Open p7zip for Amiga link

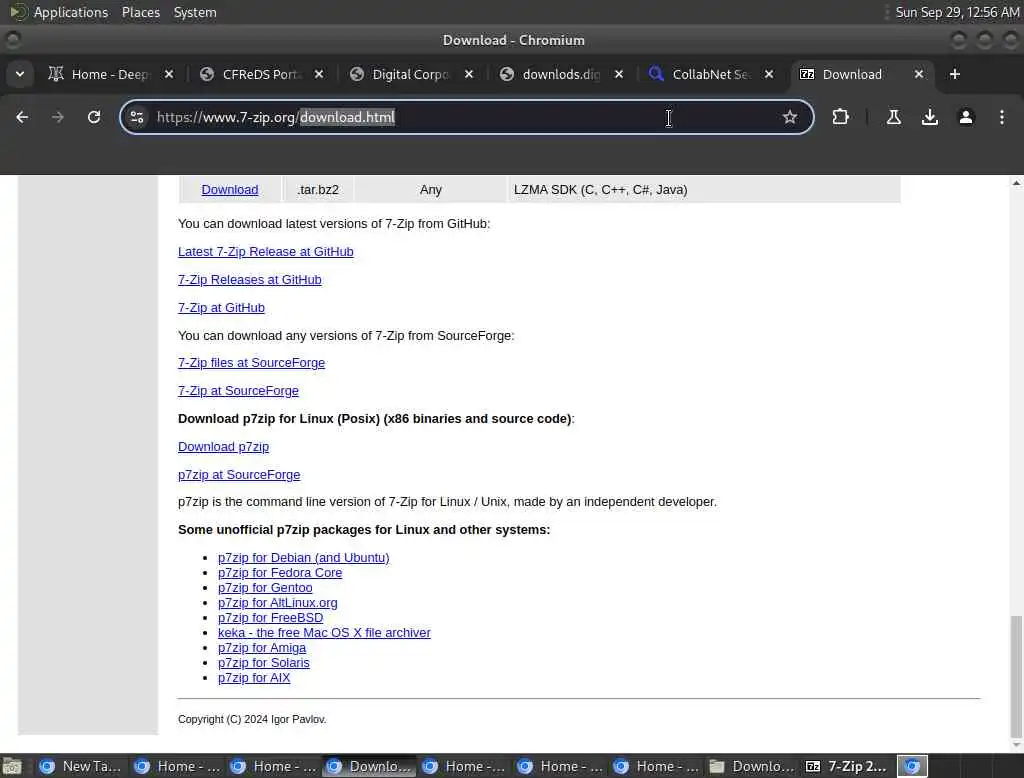(262, 648)
